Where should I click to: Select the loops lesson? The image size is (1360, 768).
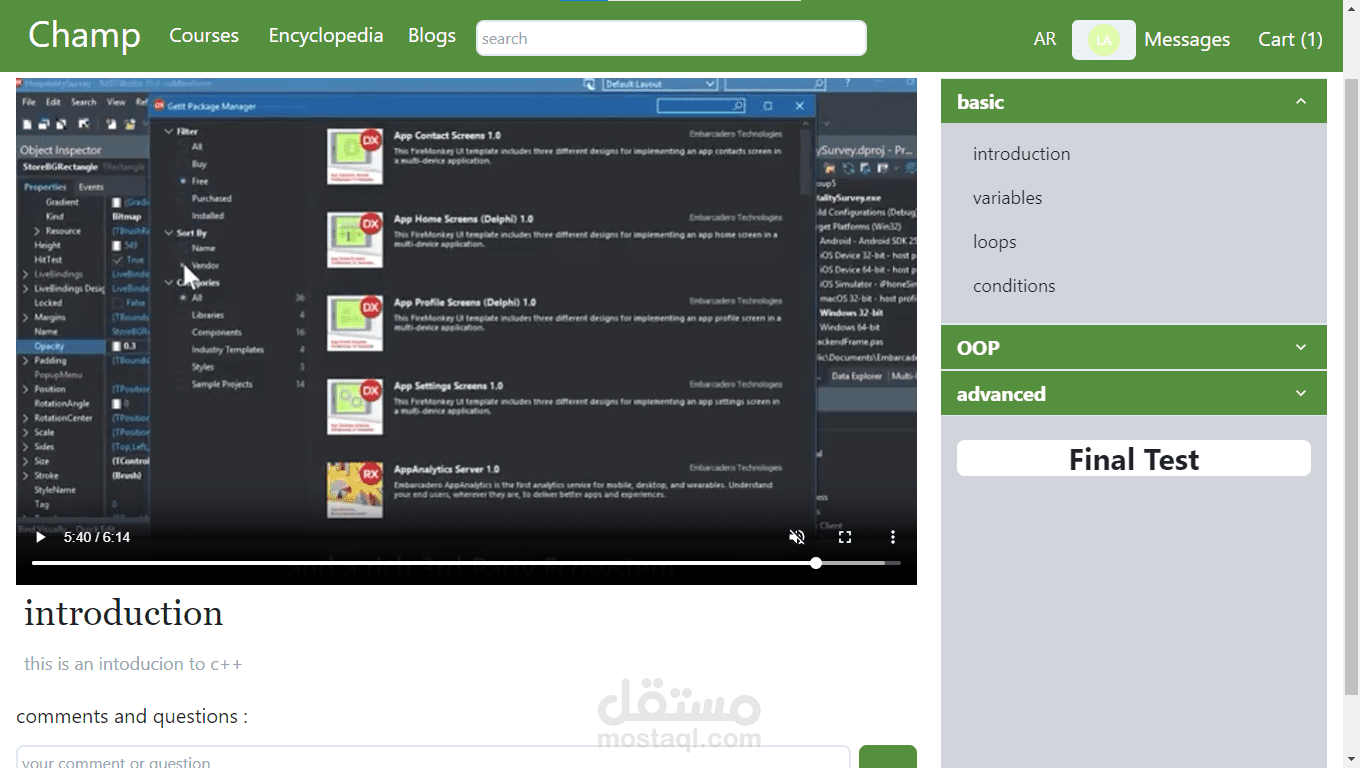(995, 242)
